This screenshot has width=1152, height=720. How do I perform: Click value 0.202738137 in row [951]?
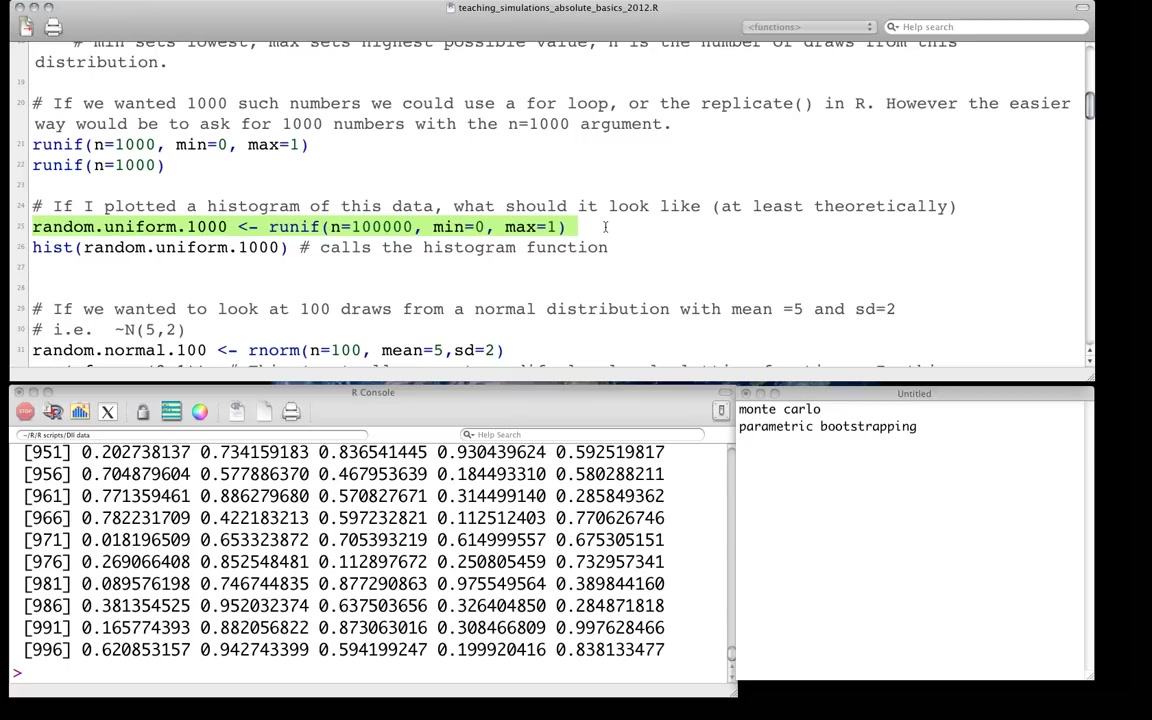(136, 452)
